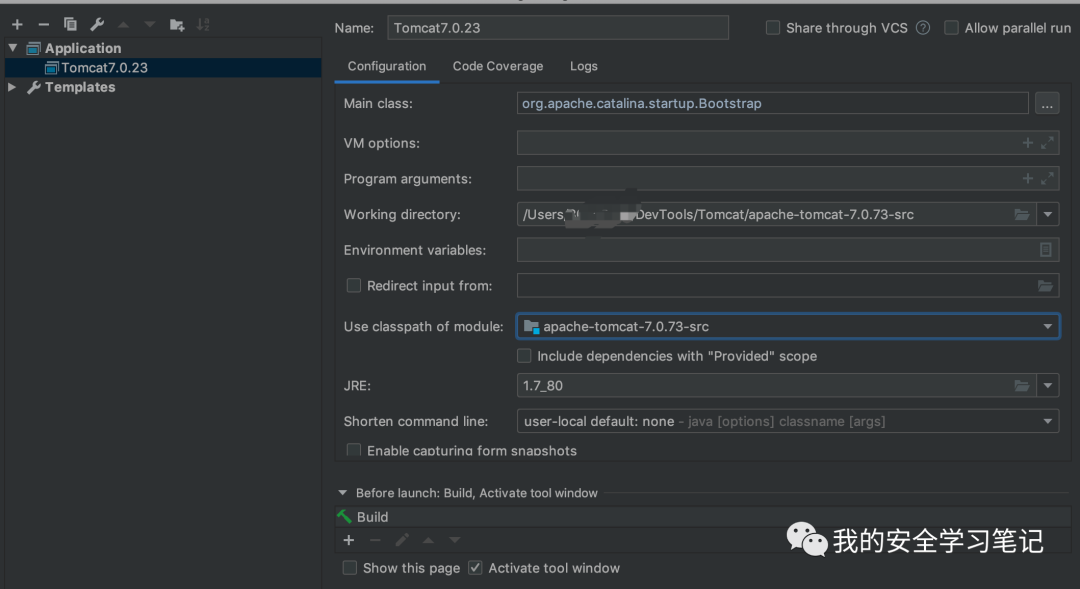Browse for JRE folder icon
The image size is (1080, 589).
coord(1021,386)
